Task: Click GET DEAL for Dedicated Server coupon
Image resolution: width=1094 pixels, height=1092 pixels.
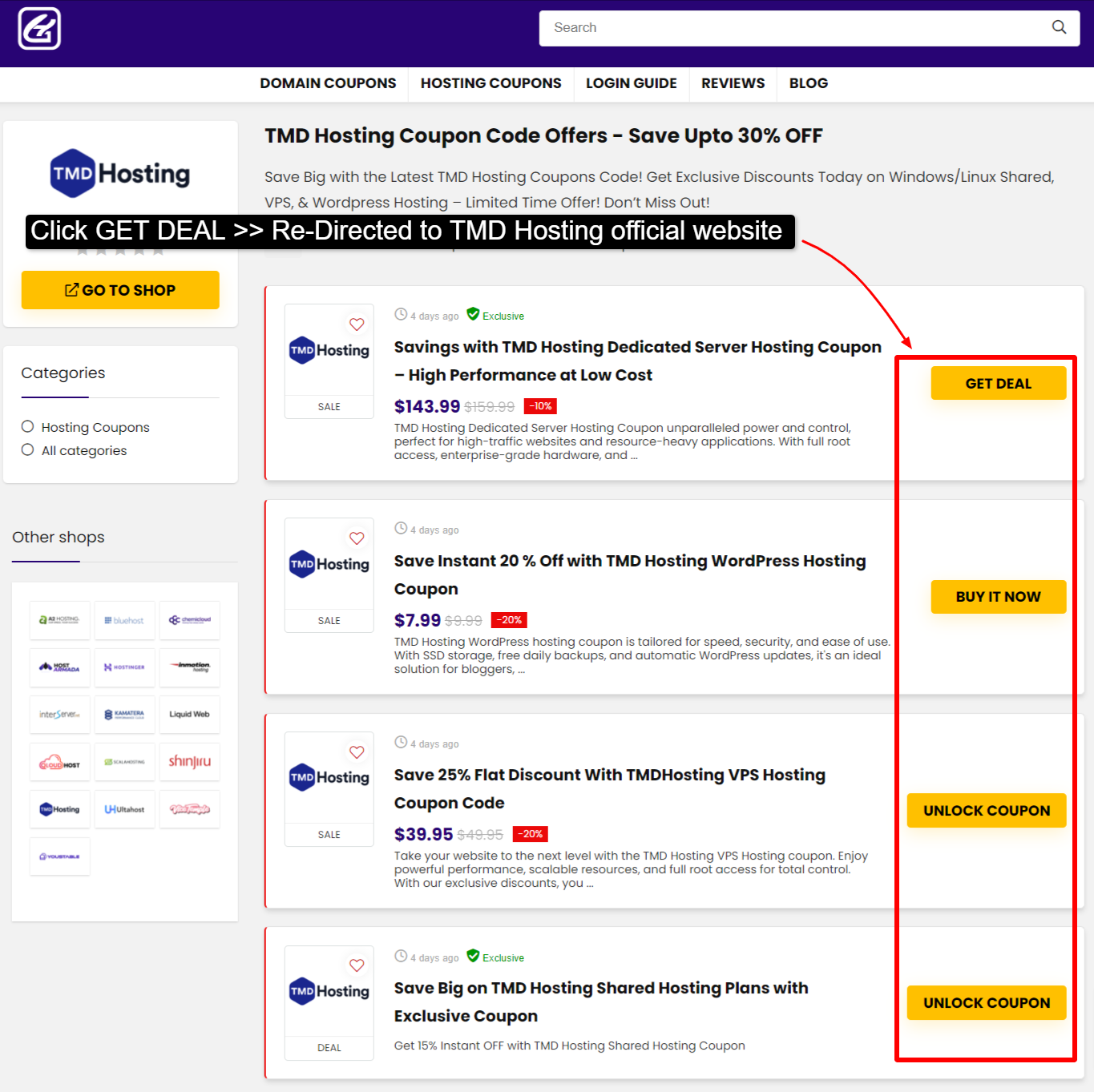Action: click(x=998, y=383)
